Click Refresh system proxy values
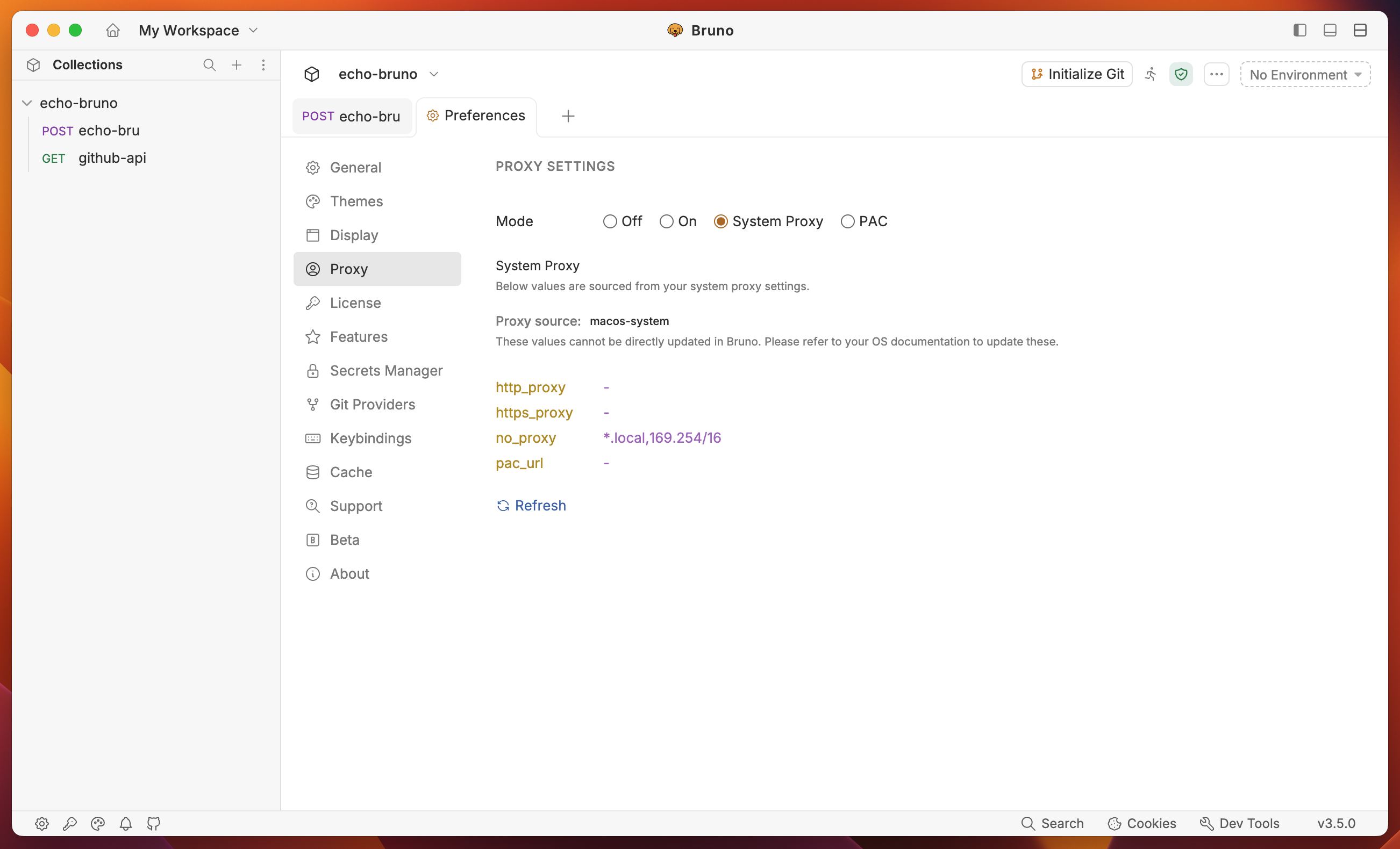The width and height of the screenshot is (1400, 849). coord(531,506)
